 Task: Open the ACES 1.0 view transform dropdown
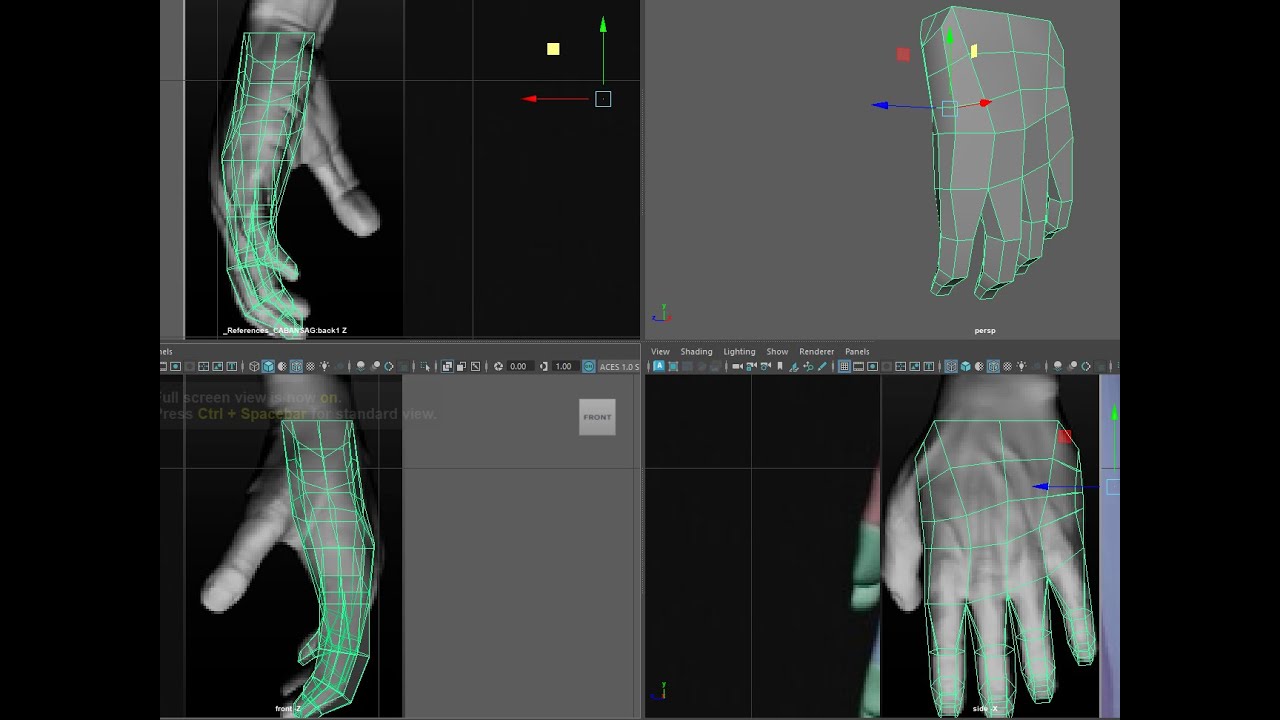(619, 366)
